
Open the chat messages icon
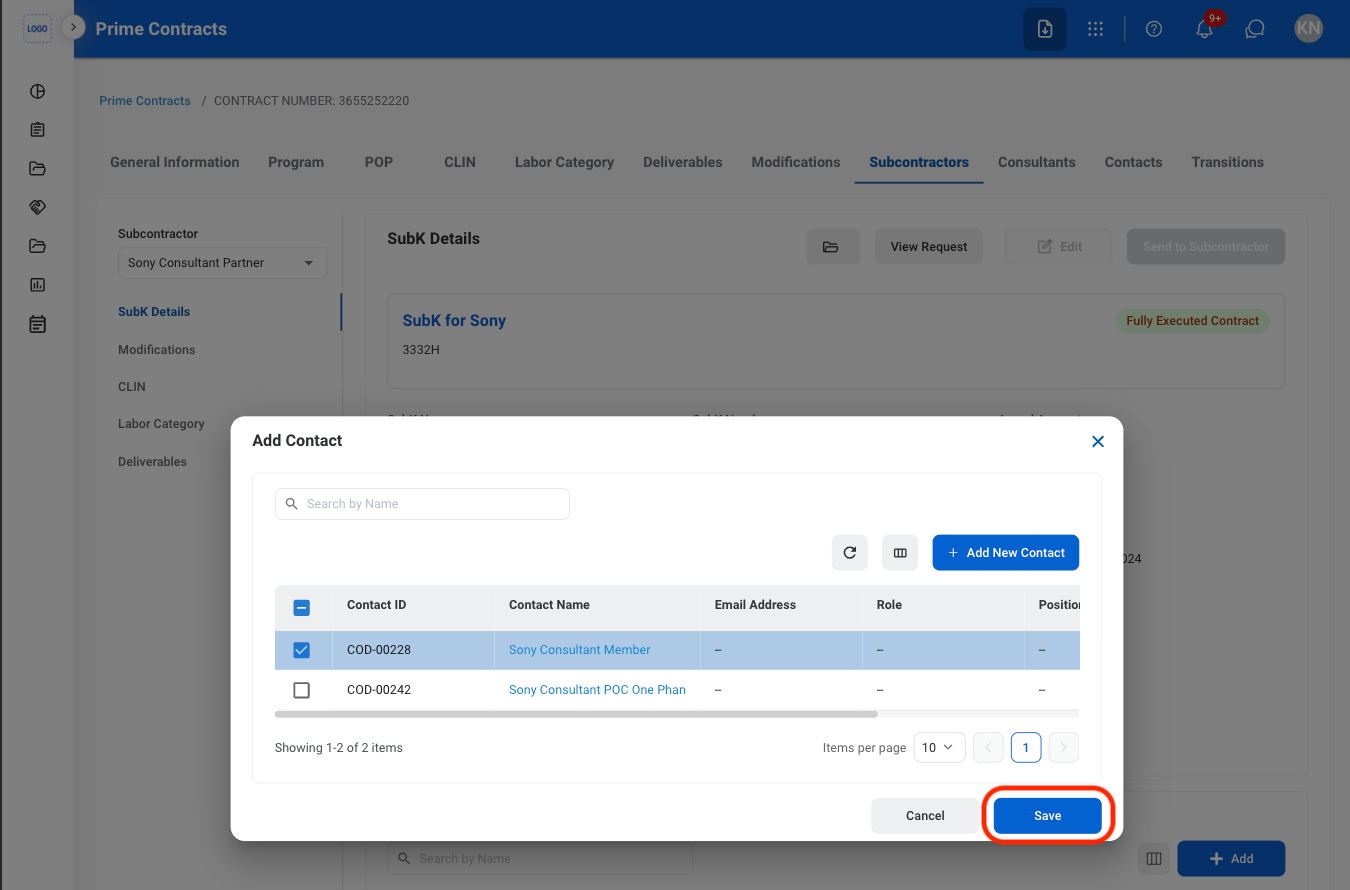coord(1255,29)
